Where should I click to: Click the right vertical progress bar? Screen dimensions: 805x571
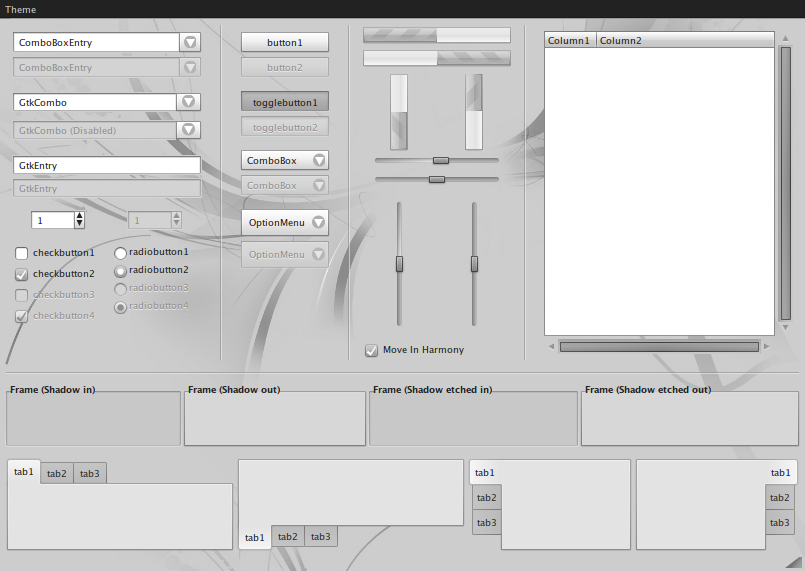474,112
